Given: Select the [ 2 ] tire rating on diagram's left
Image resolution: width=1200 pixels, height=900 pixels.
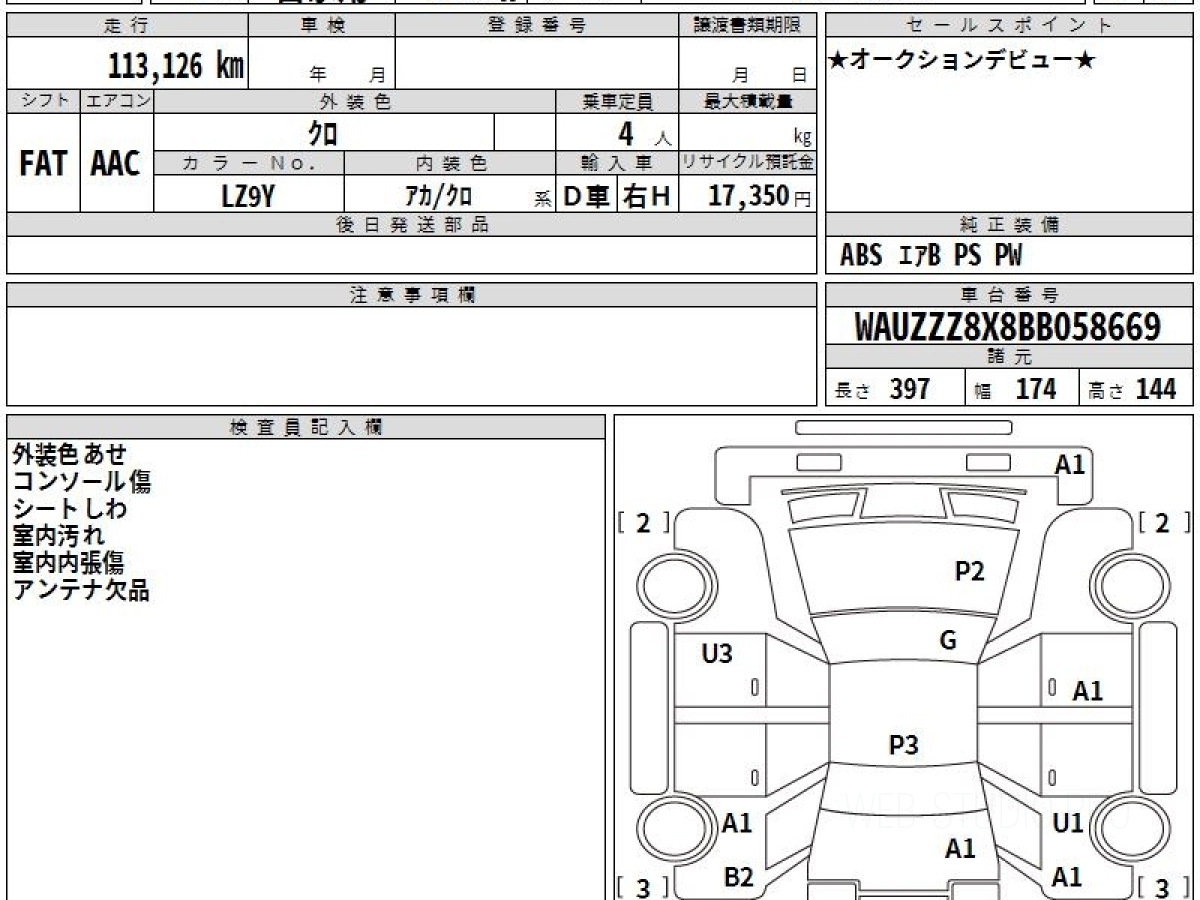Looking at the screenshot, I should 643,522.
